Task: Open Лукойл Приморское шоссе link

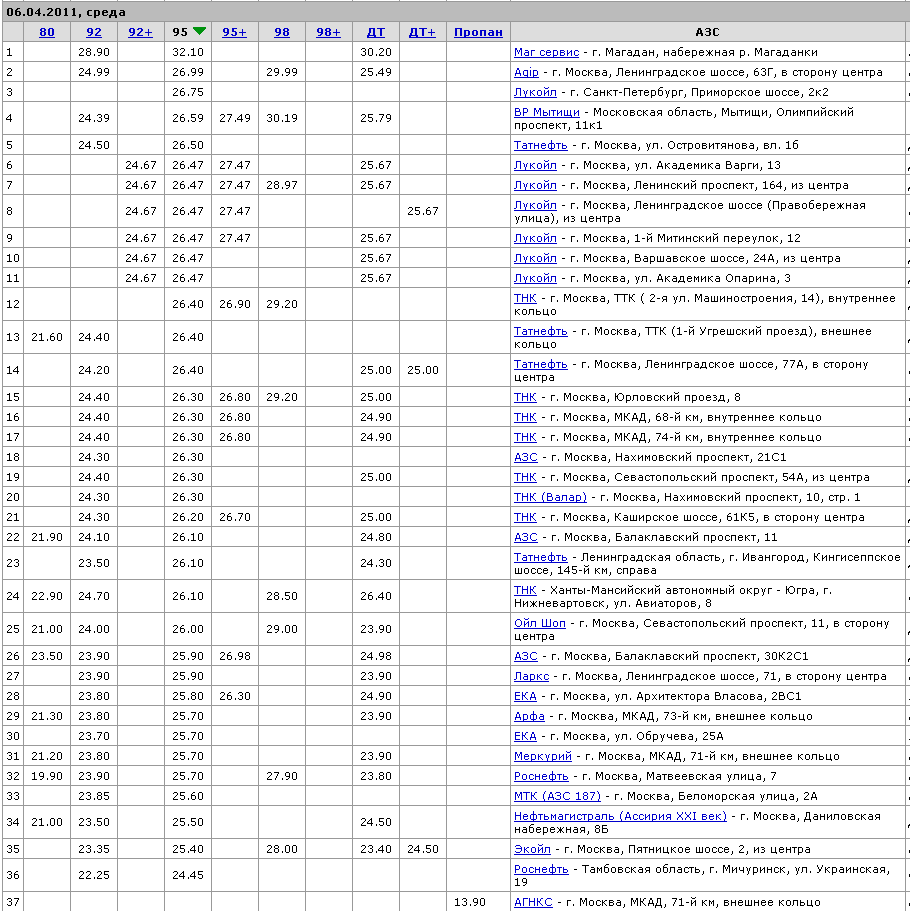Action: tap(535, 92)
